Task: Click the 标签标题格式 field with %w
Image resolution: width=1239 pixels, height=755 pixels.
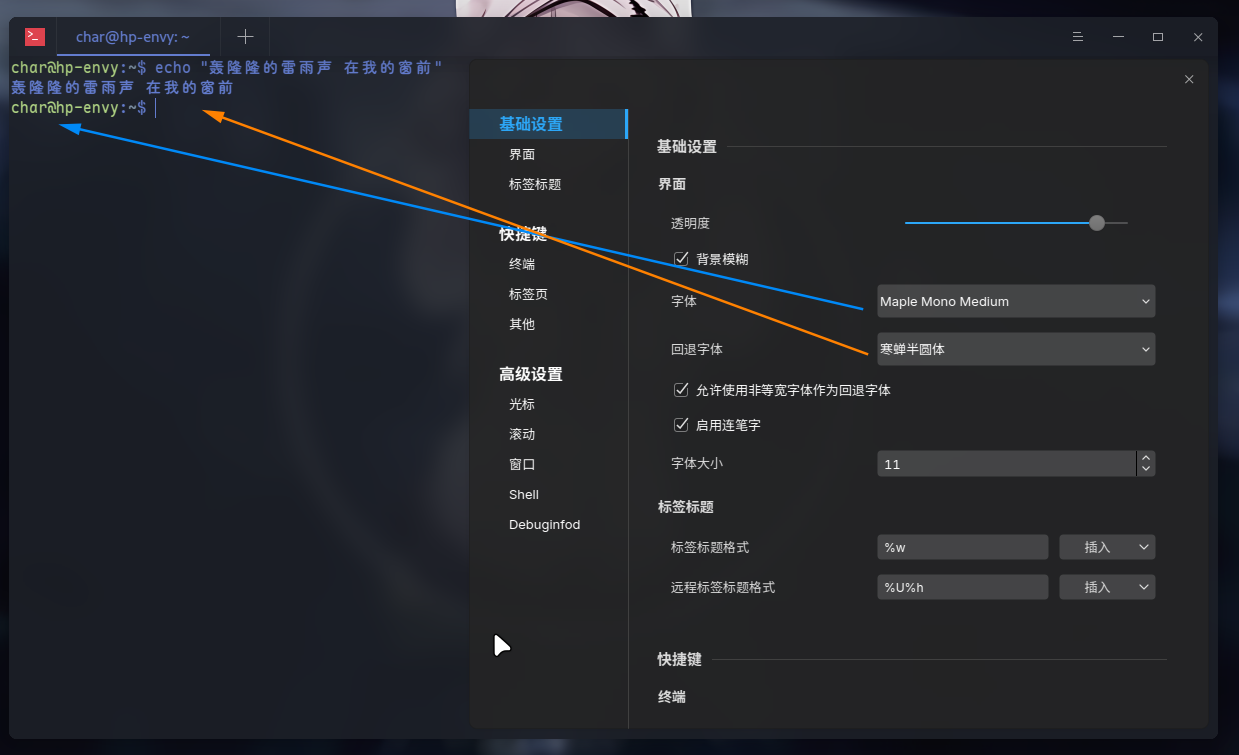Action: pos(962,547)
